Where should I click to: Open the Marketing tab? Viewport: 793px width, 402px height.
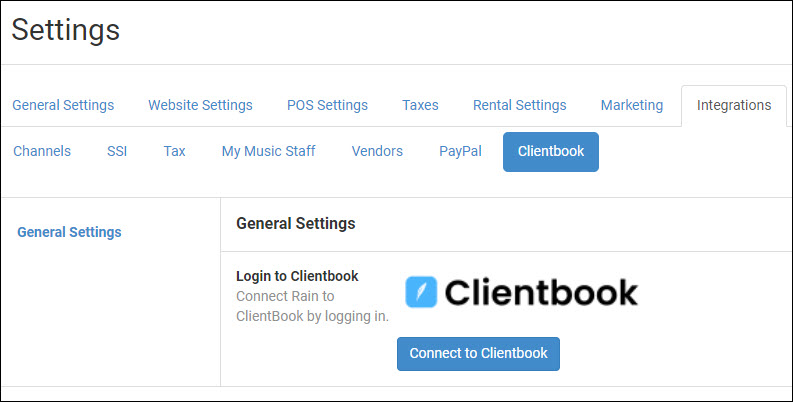coord(632,105)
